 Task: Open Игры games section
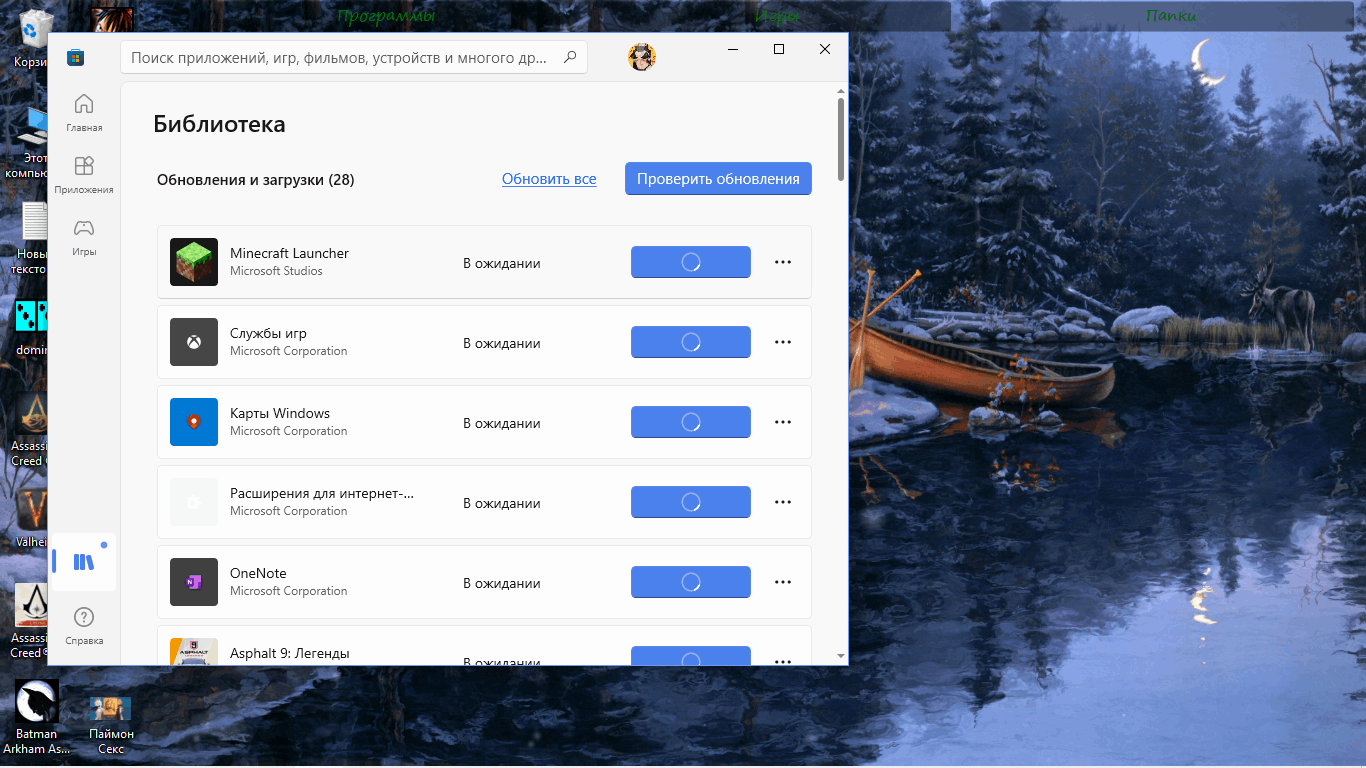84,236
